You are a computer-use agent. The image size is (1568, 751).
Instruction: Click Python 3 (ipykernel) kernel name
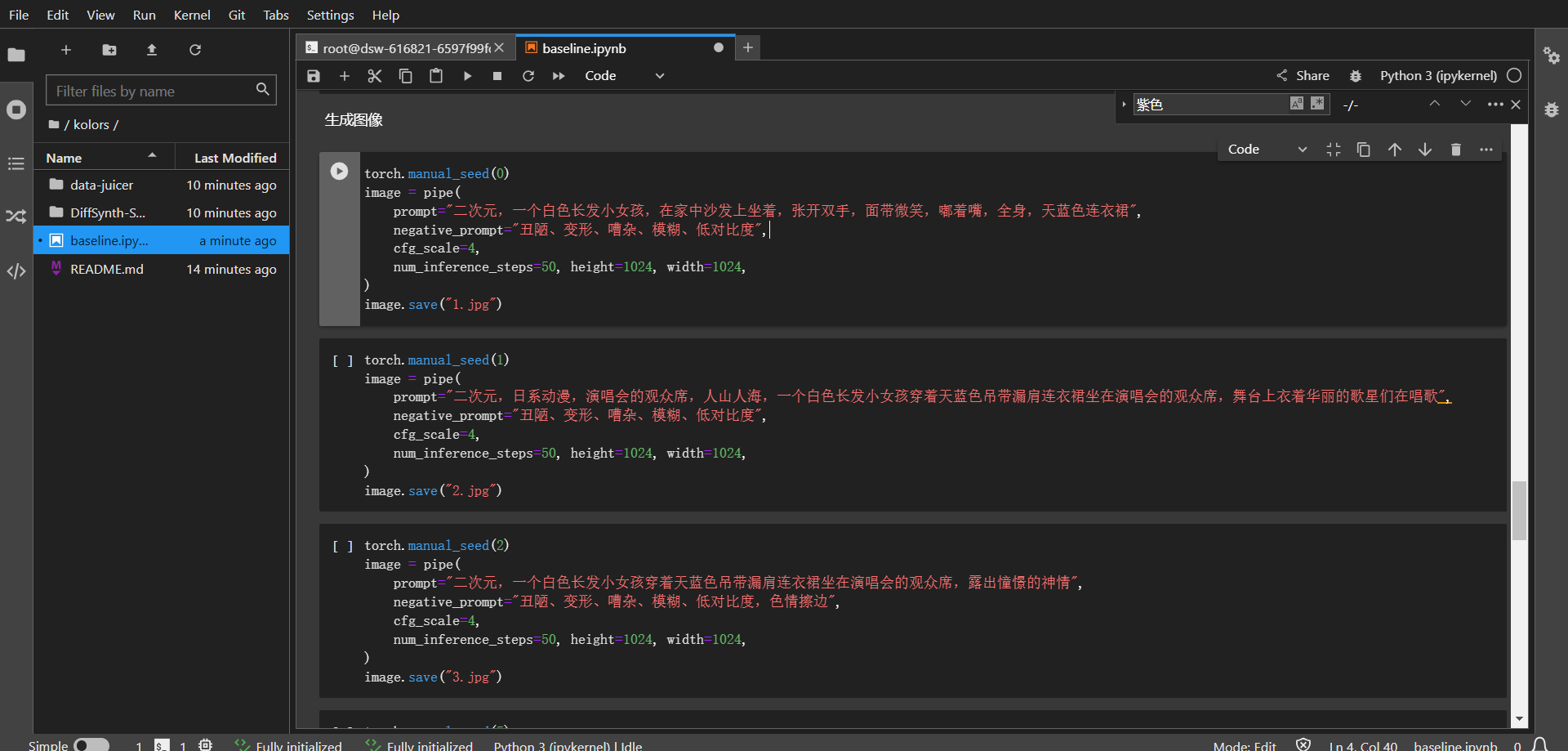(x=1438, y=76)
